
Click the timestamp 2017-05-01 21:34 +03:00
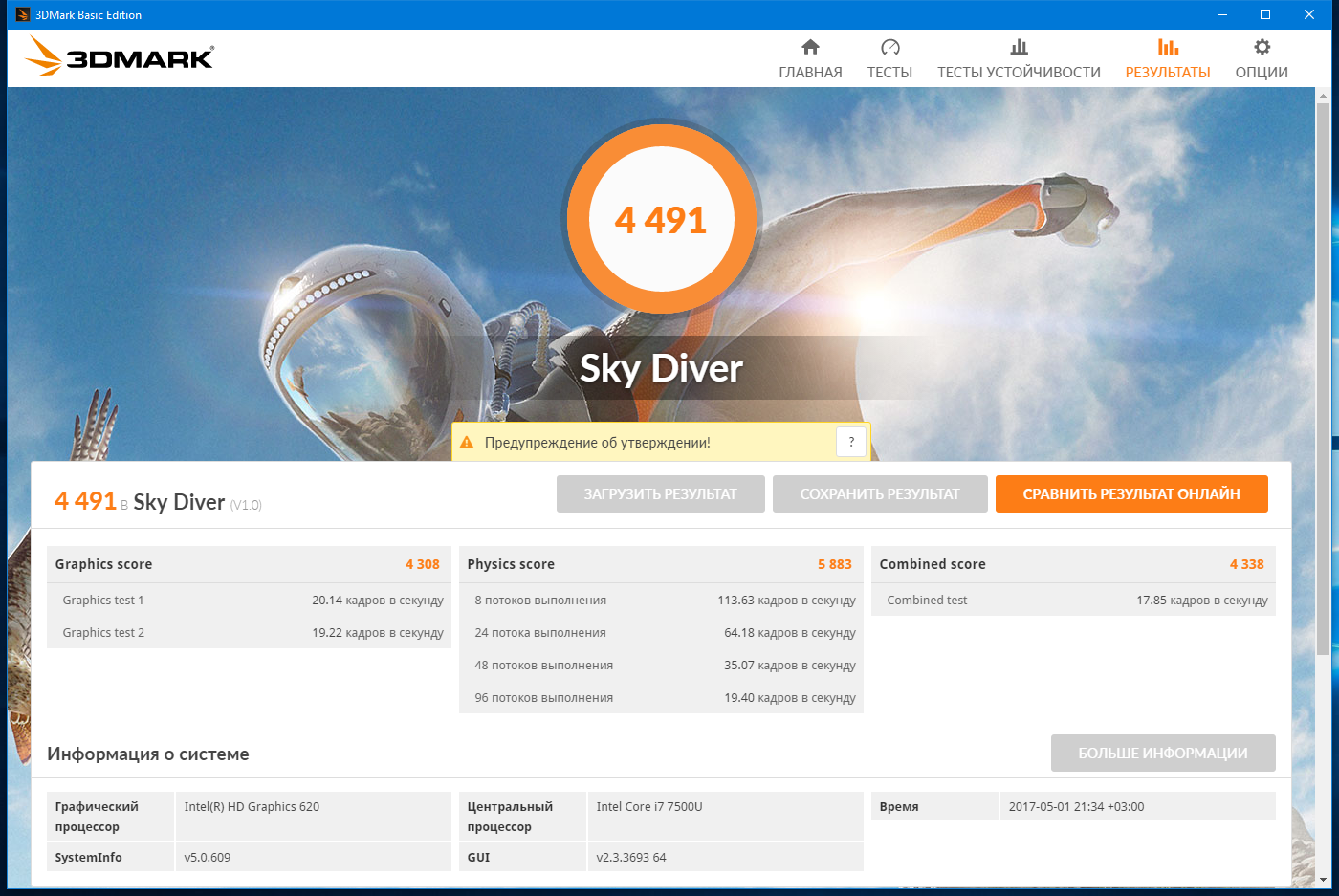[1076, 807]
